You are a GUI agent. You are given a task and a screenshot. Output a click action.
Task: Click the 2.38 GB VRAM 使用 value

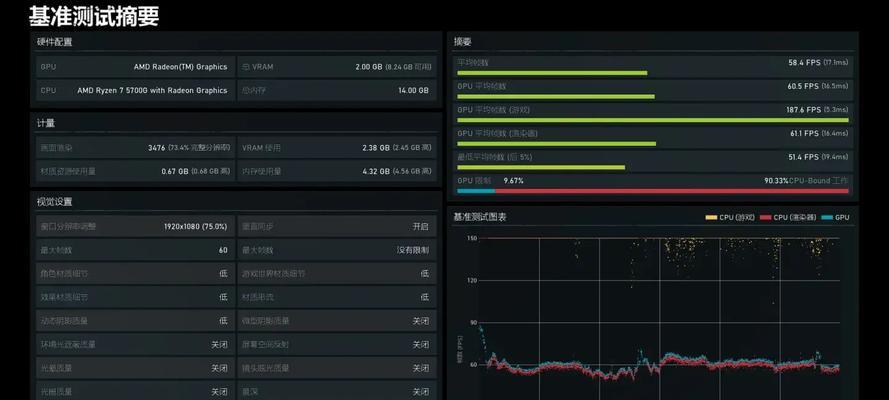(376, 148)
